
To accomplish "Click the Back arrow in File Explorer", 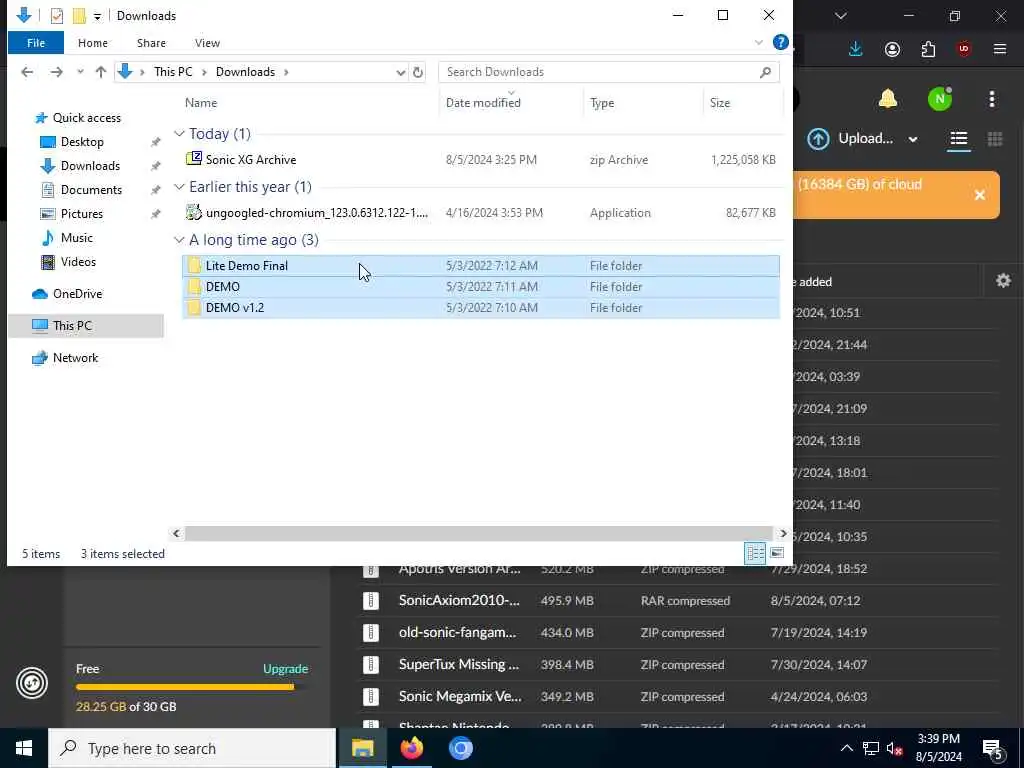I will (x=27, y=72).
